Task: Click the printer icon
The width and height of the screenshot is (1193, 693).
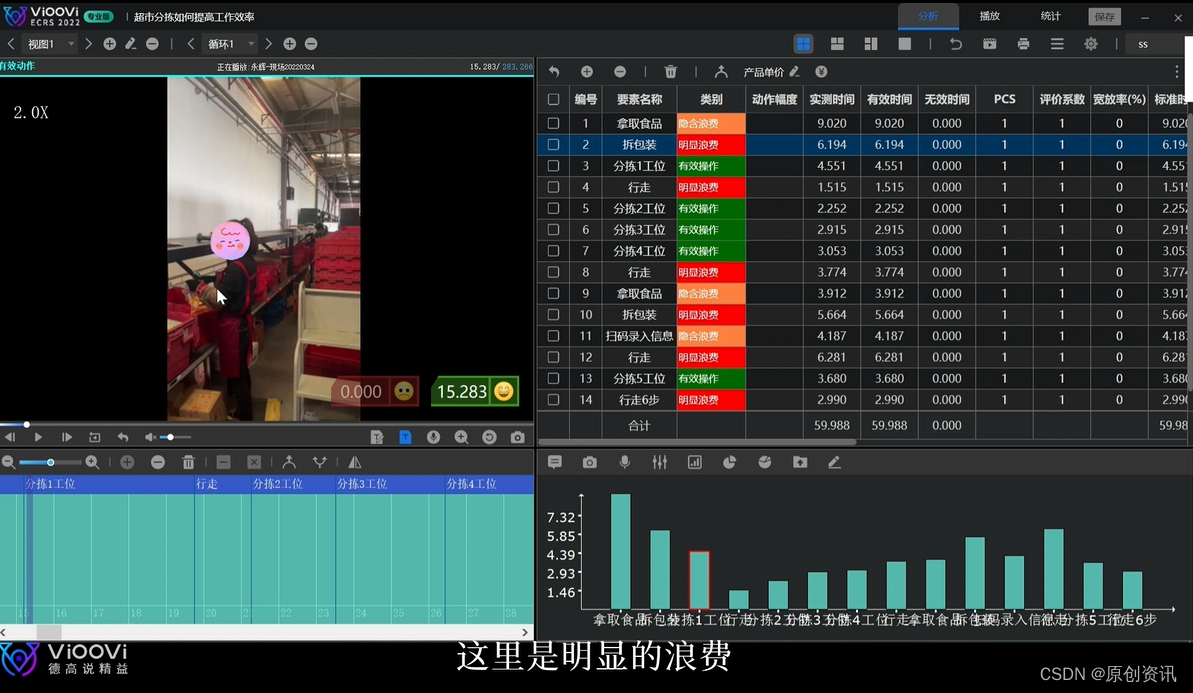Action: 1023,44
